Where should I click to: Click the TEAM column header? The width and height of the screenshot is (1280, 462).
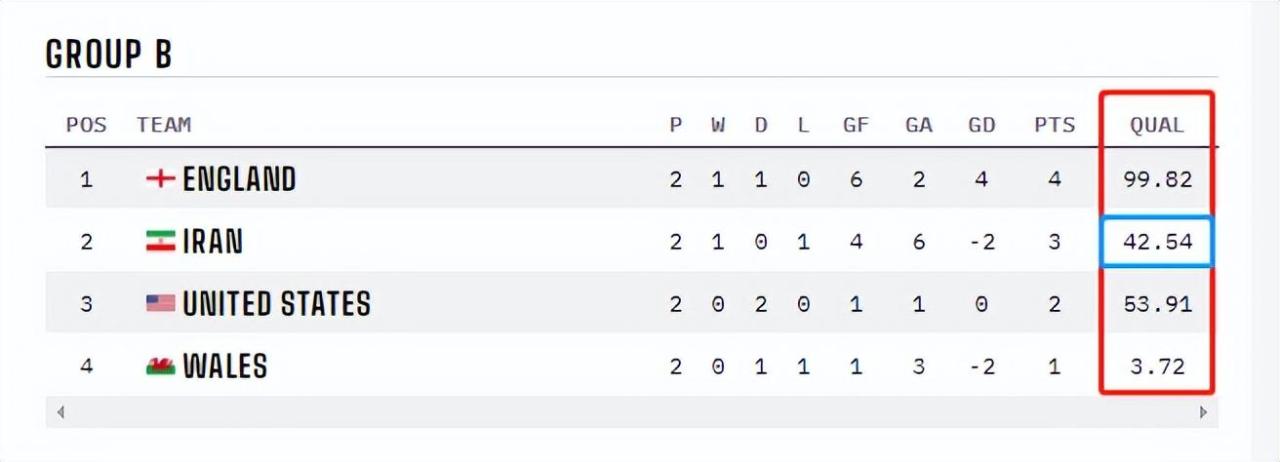pyautogui.click(x=164, y=125)
